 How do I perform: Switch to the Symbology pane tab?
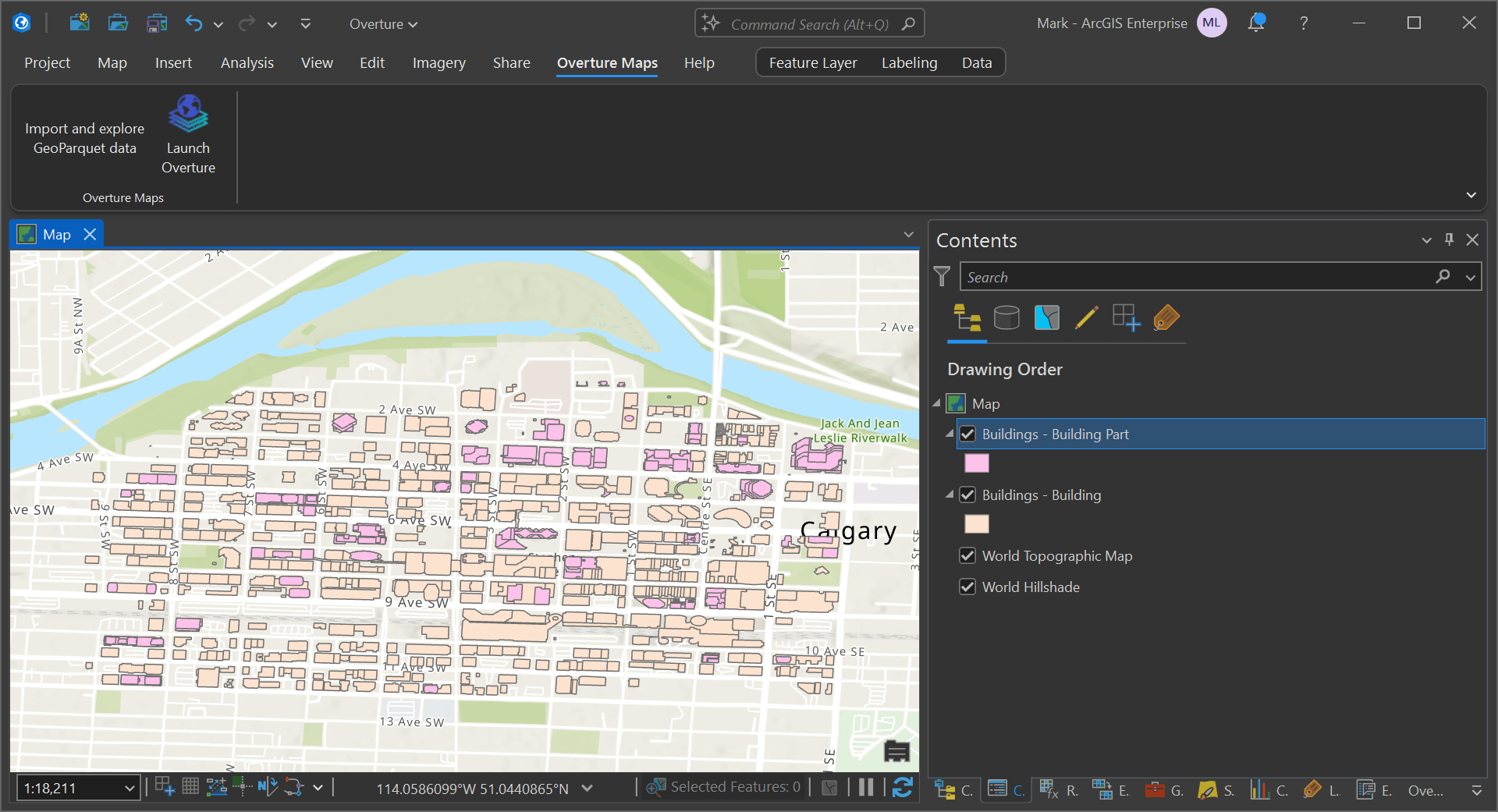(x=1217, y=790)
